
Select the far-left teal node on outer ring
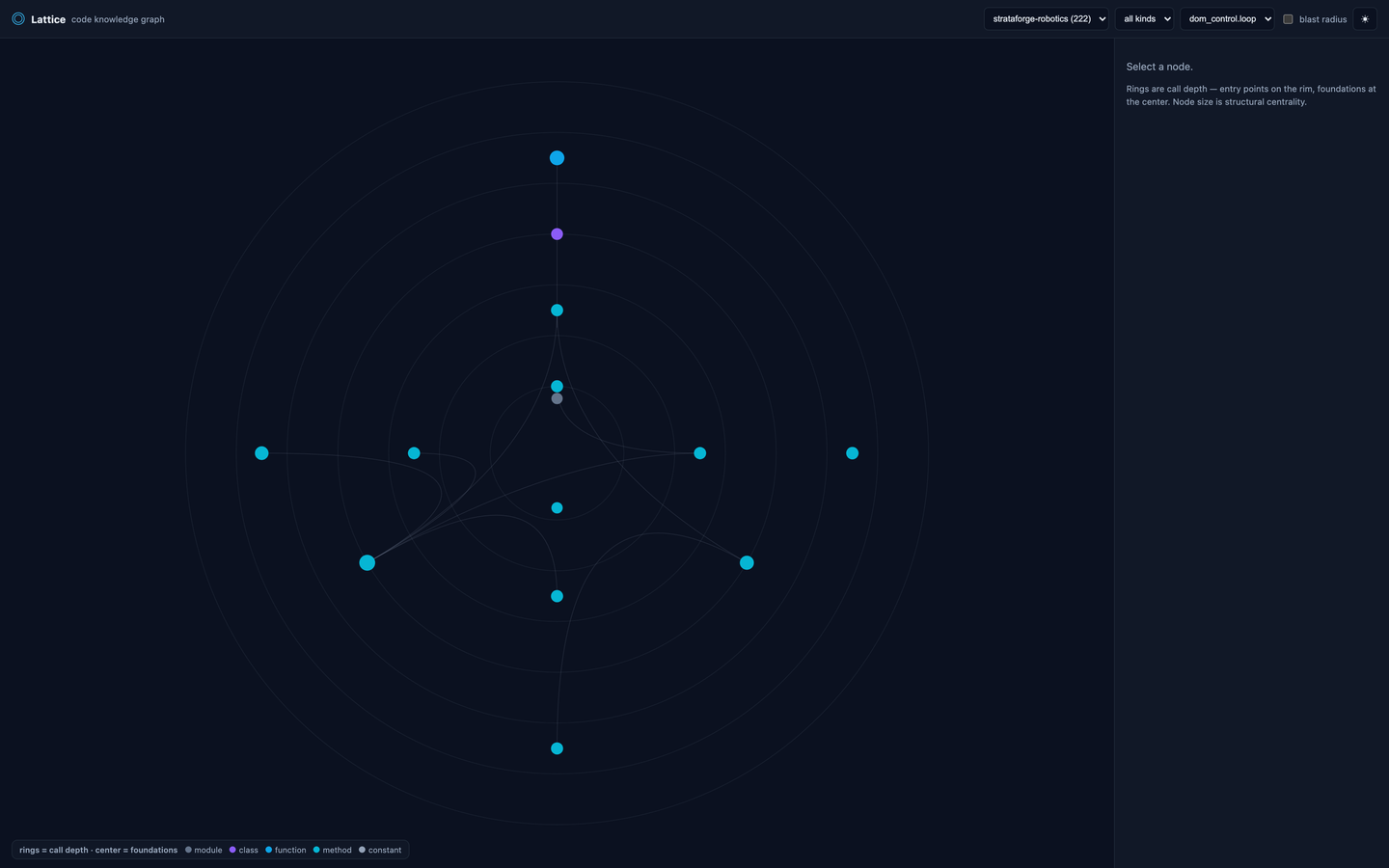pyautogui.click(x=261, y=453)
